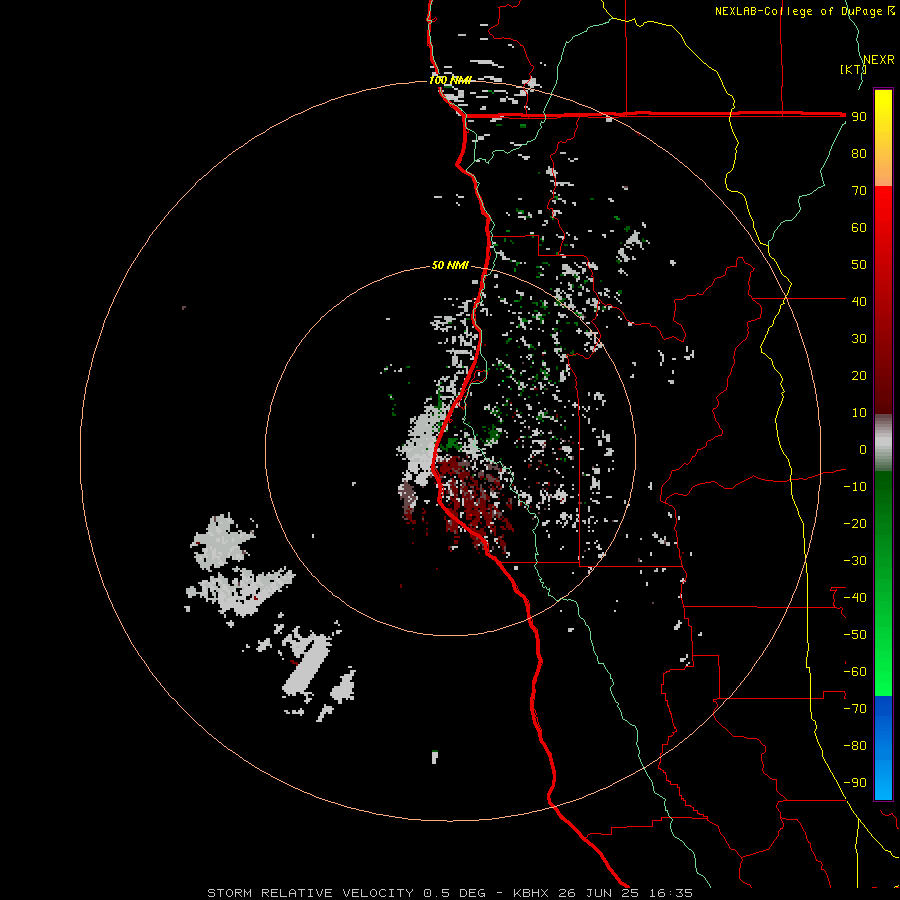900x900 pixels.
Task: Click the NEXLAB-College of DuPage label
Action: tap(804, 11)
